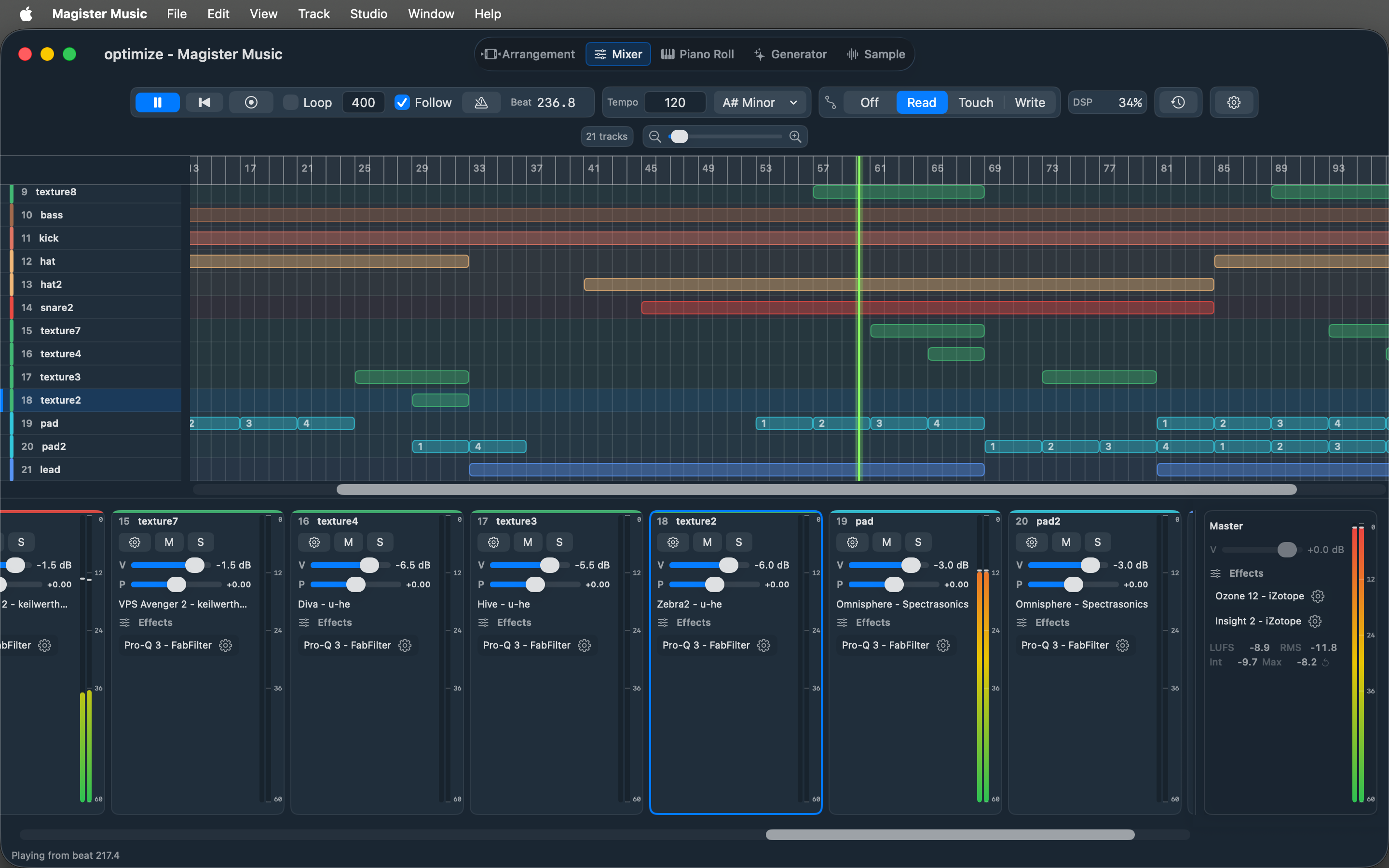Image resolution: width=1389 pixels, height=868 pixels.
Task: Mute the texture4 channel
Action: click(x=348, y=542)
